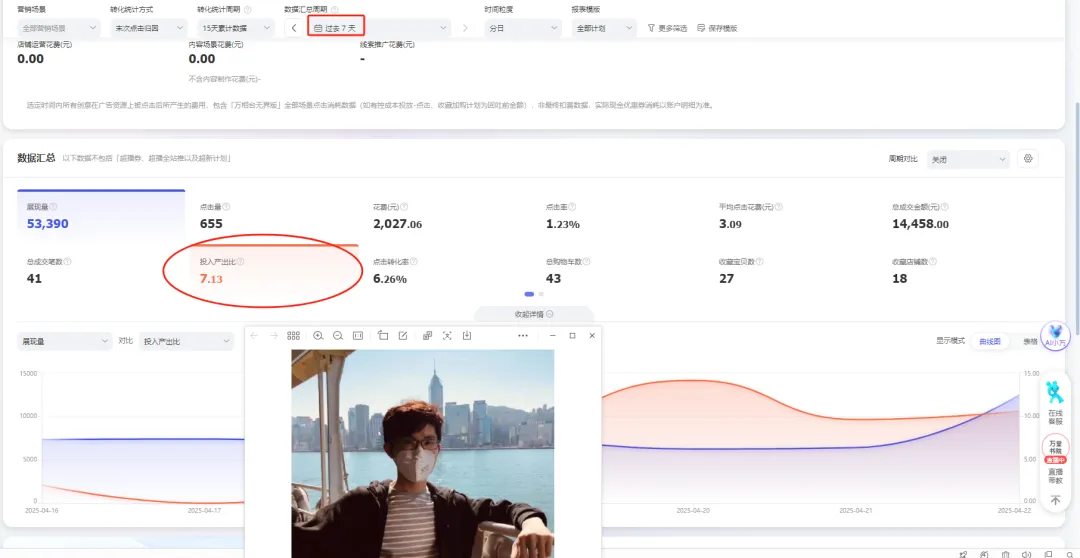Click the info icon beside 点击量 metric
This screenshot has width=1080, height=558.
pos(227,207)
